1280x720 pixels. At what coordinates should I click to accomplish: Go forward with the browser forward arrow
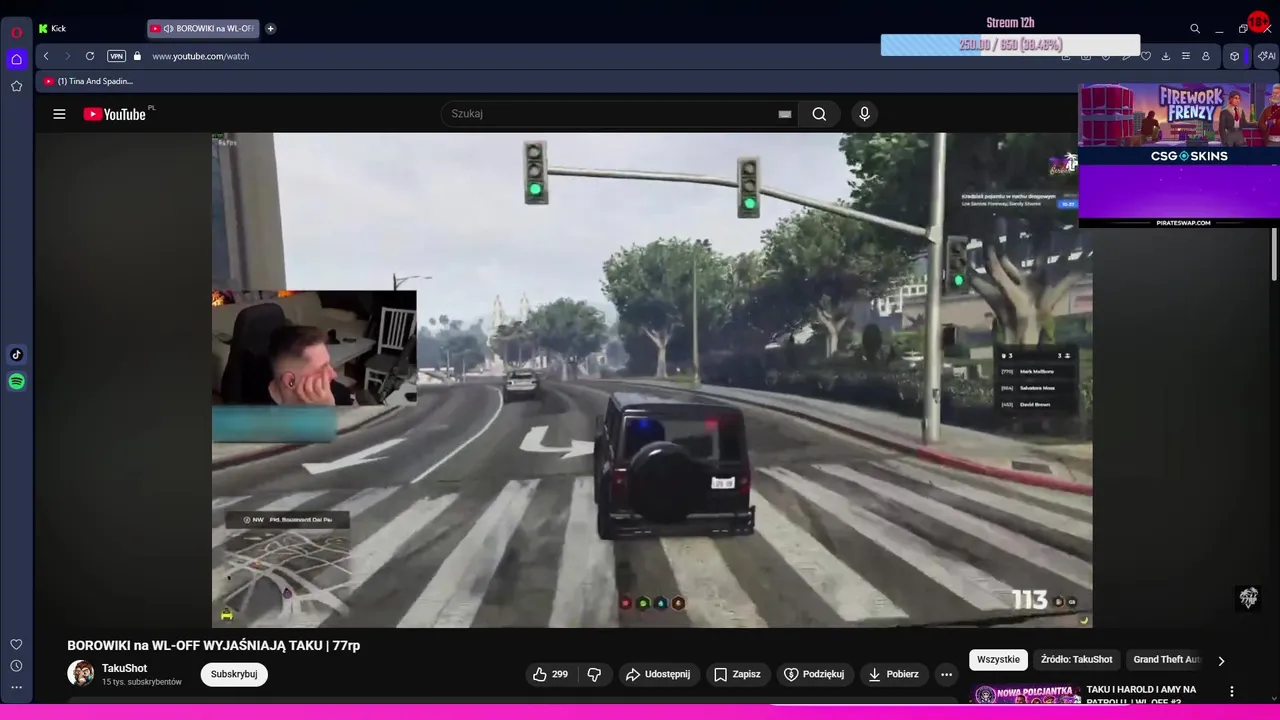(67, 56)
